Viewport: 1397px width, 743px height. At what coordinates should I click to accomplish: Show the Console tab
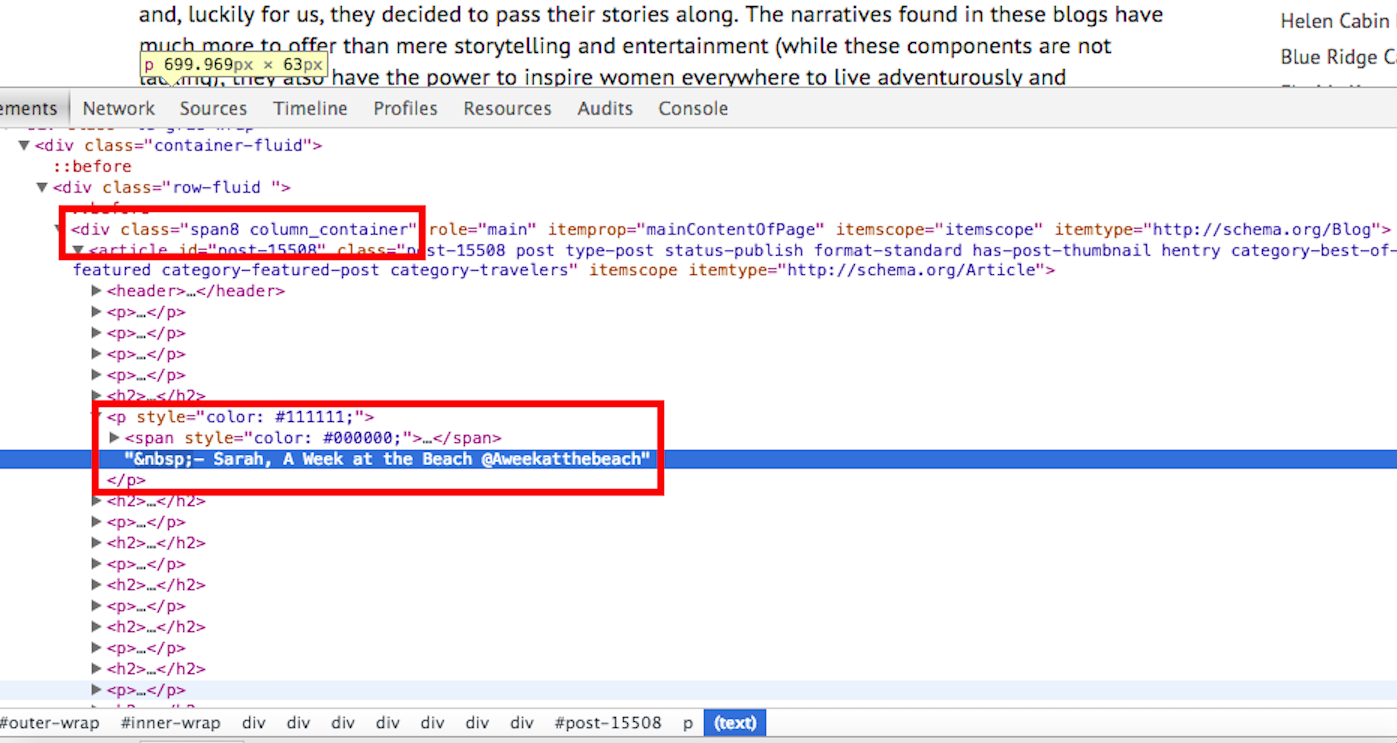pyautogui.click(x=693, y=108)
